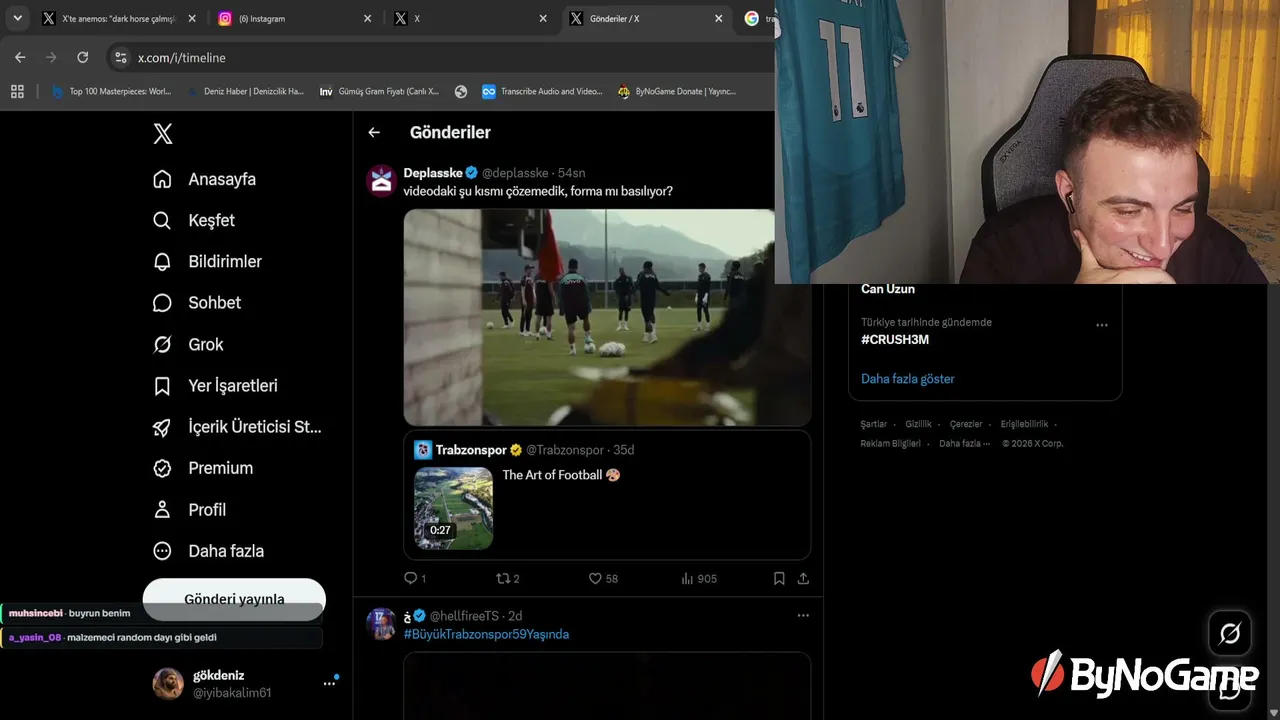Close the Gönderiler / X tab
Image resolution: width=1280 pixels, height=720 pixels.
(x=719, y=18)
